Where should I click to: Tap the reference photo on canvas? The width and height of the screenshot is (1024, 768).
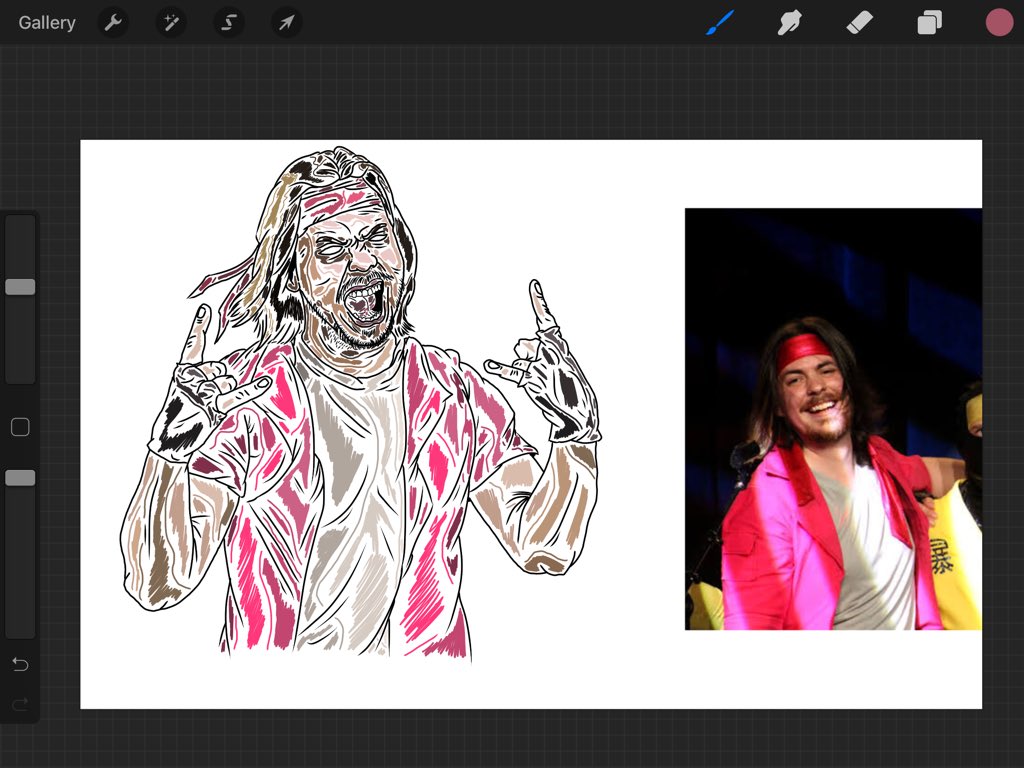(x=833, y=419)
